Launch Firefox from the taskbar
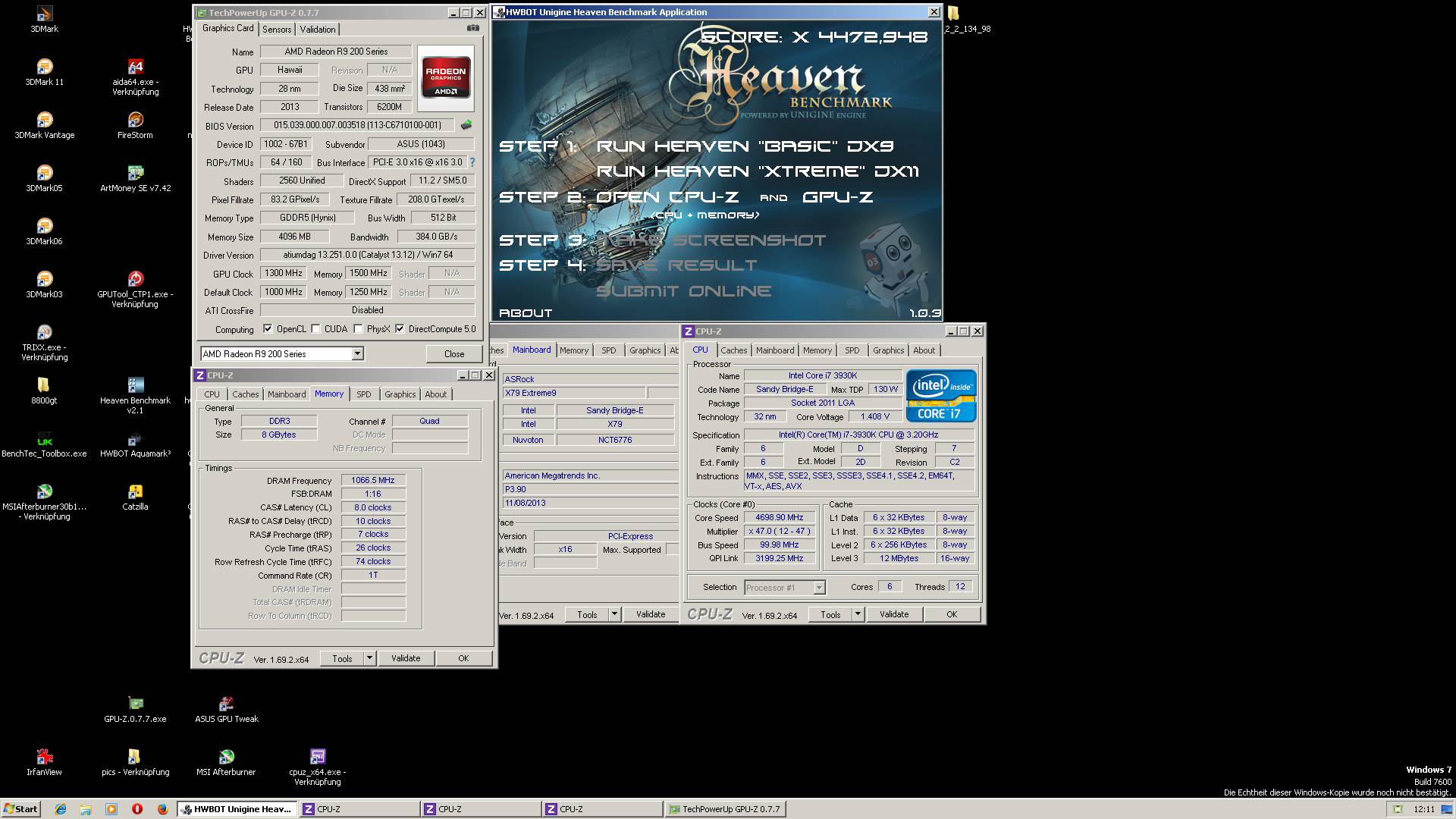This screenshot has width=1456, height=819. tap(162, 809)
